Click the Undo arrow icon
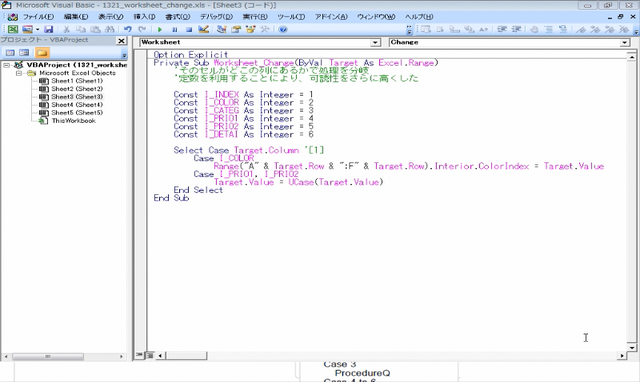The width and height of the screenshot is (640, 382). (x=128, y=29)
